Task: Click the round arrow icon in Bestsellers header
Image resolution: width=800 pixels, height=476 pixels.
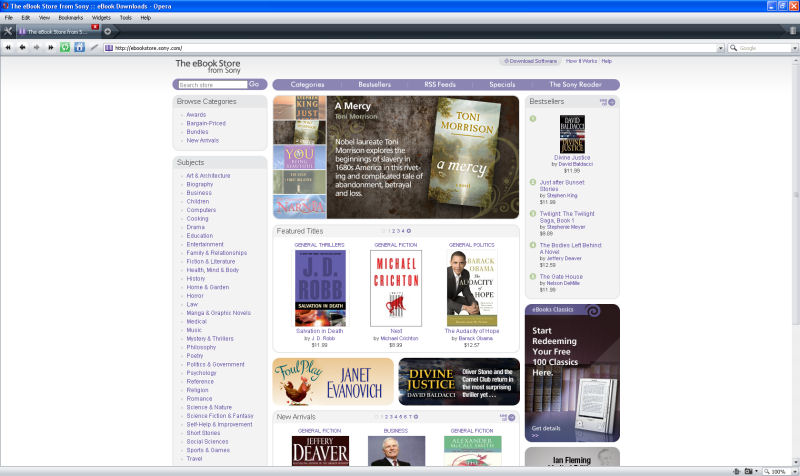Action: 612,102
